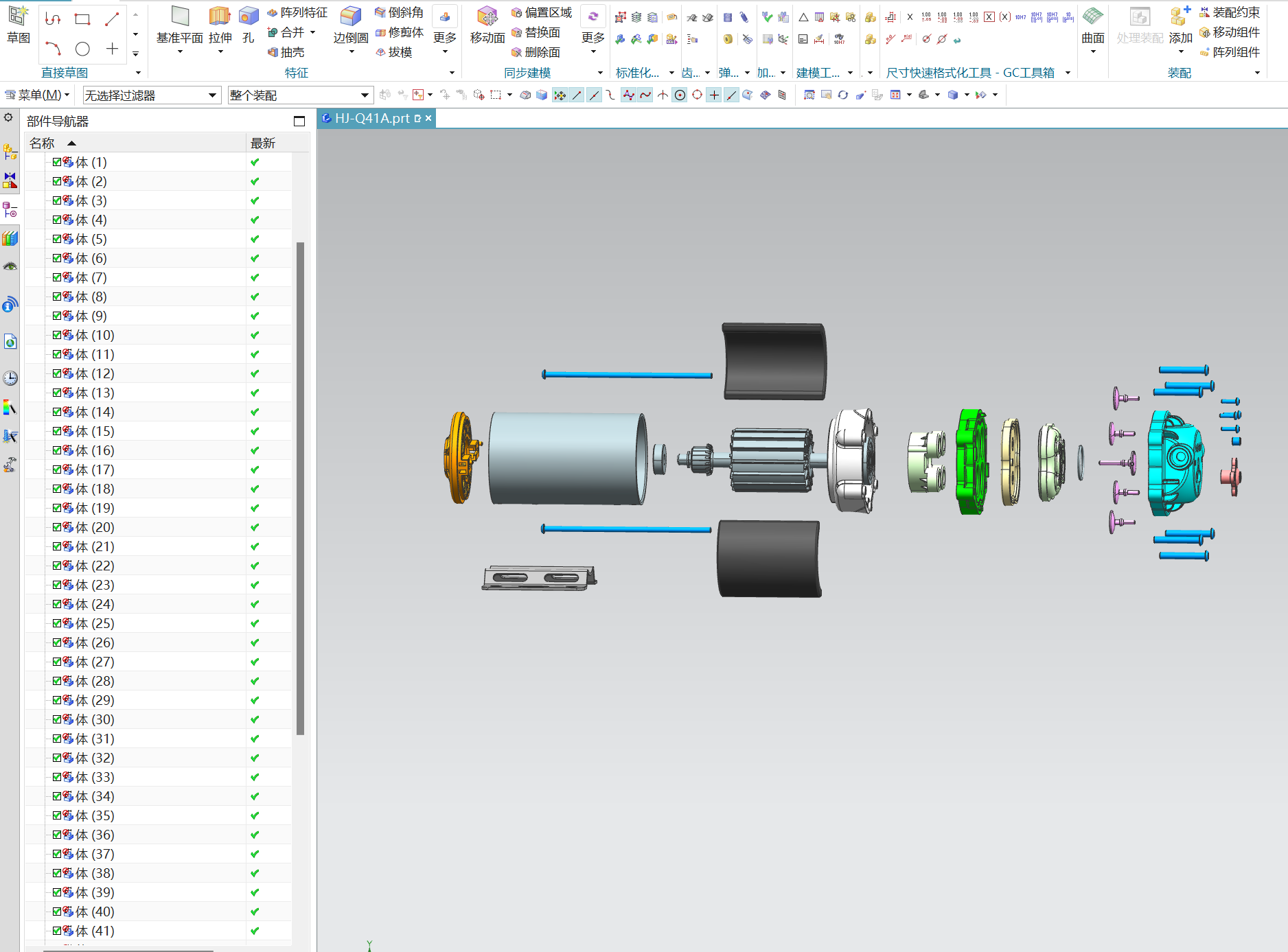1288x952 pixels.
Task: Open the history clock sidebar tab
Action: 10,378
